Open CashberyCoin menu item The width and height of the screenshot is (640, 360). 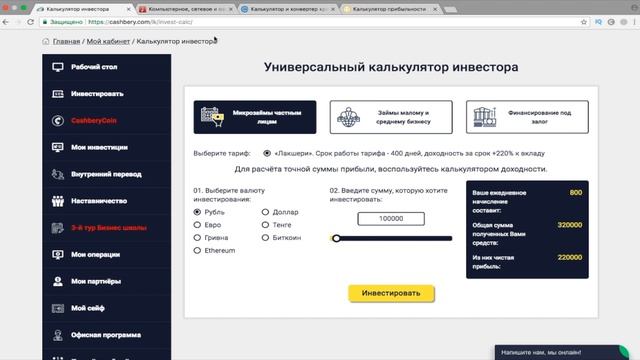click(x=107, y=121)
